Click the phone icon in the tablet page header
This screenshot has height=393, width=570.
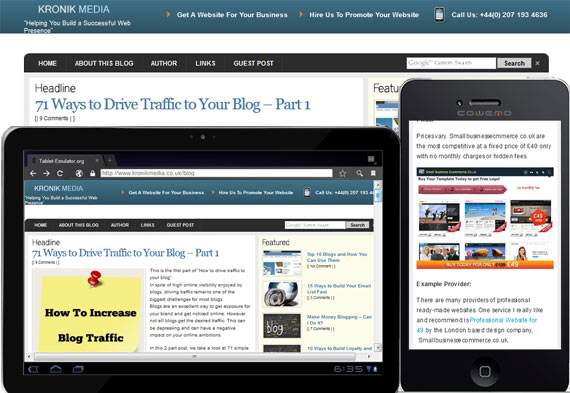[x=307, y=192]
